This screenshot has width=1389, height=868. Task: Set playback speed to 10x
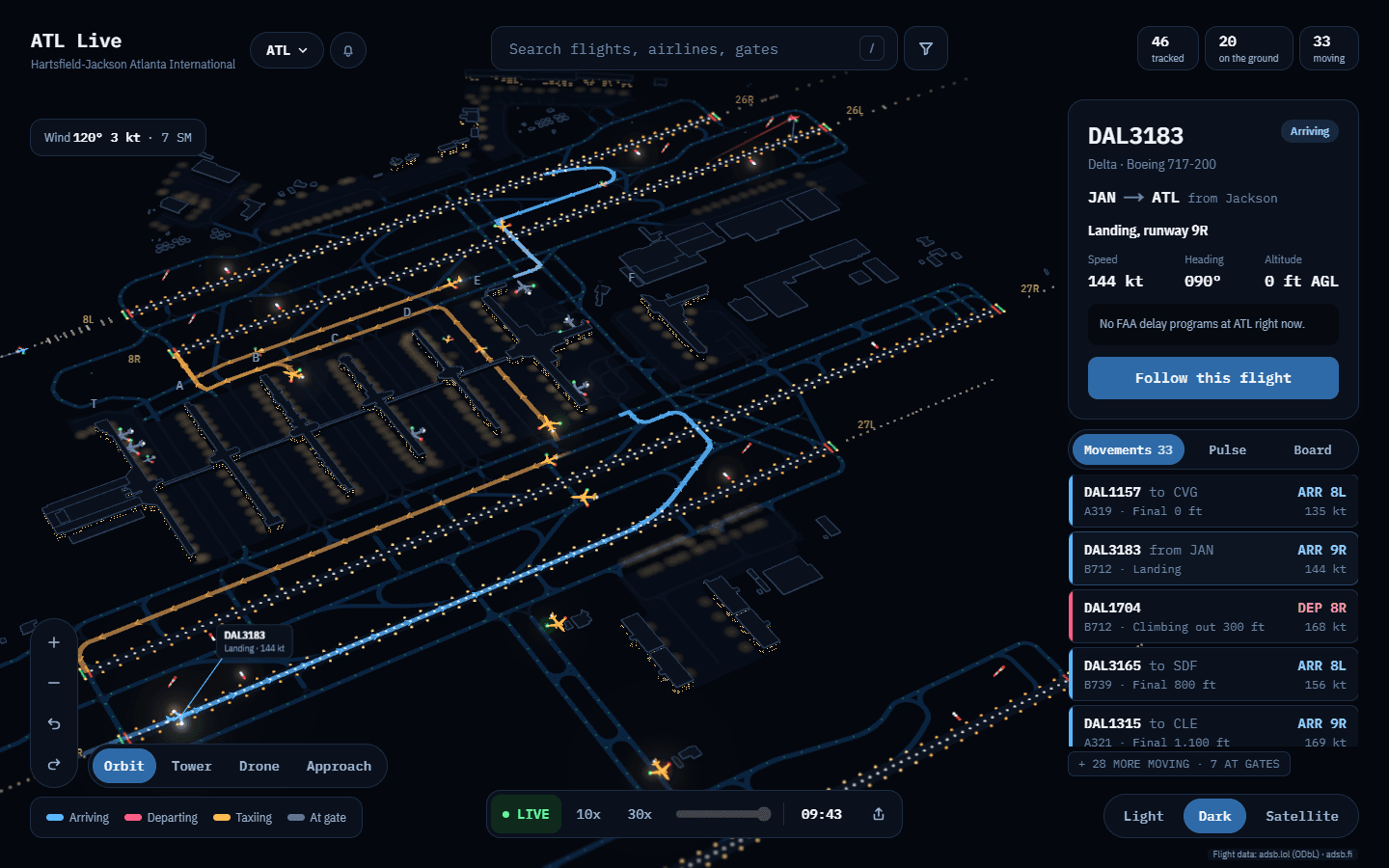[588, 814]
